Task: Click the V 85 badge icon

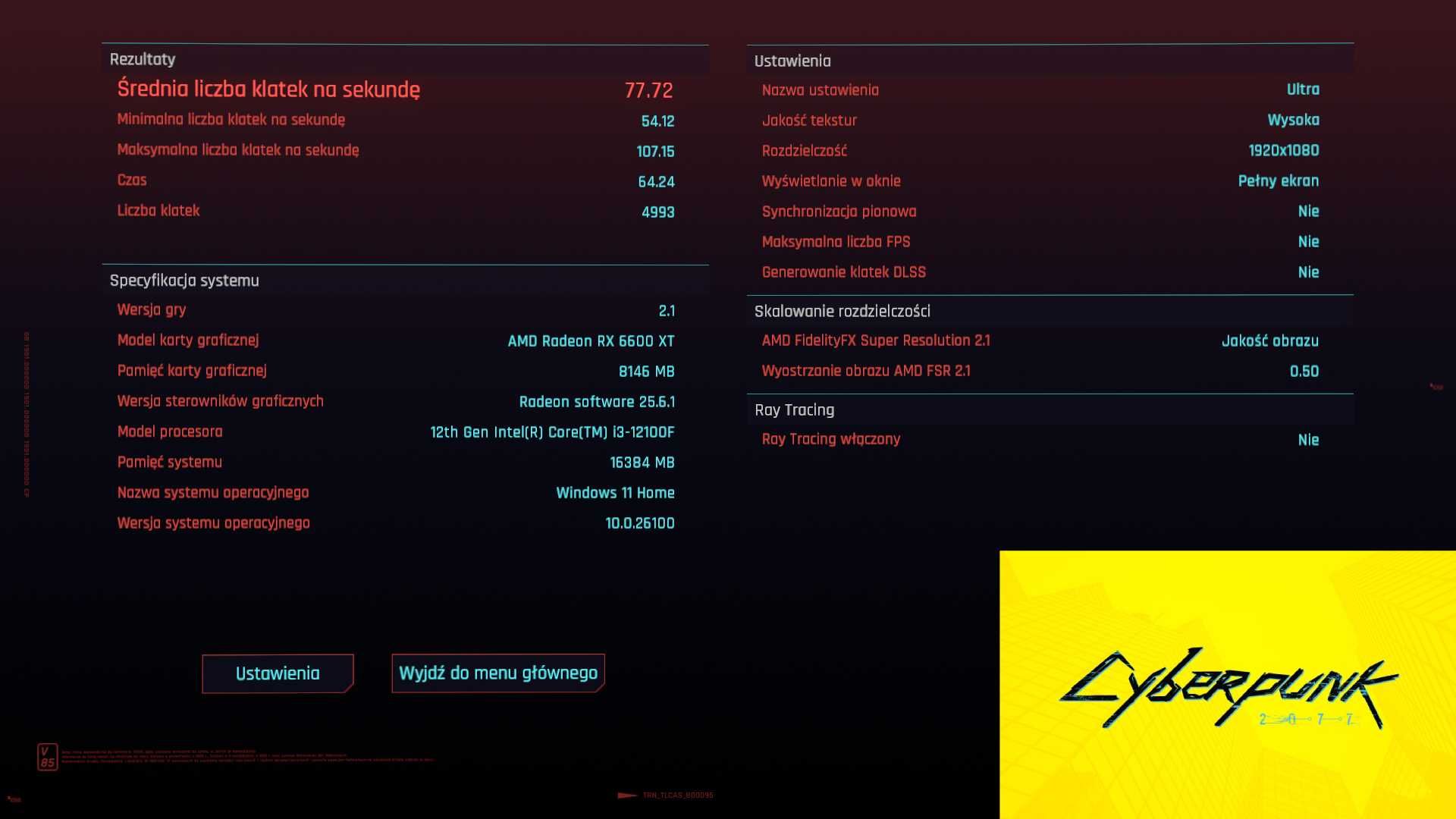Action: 47,757
